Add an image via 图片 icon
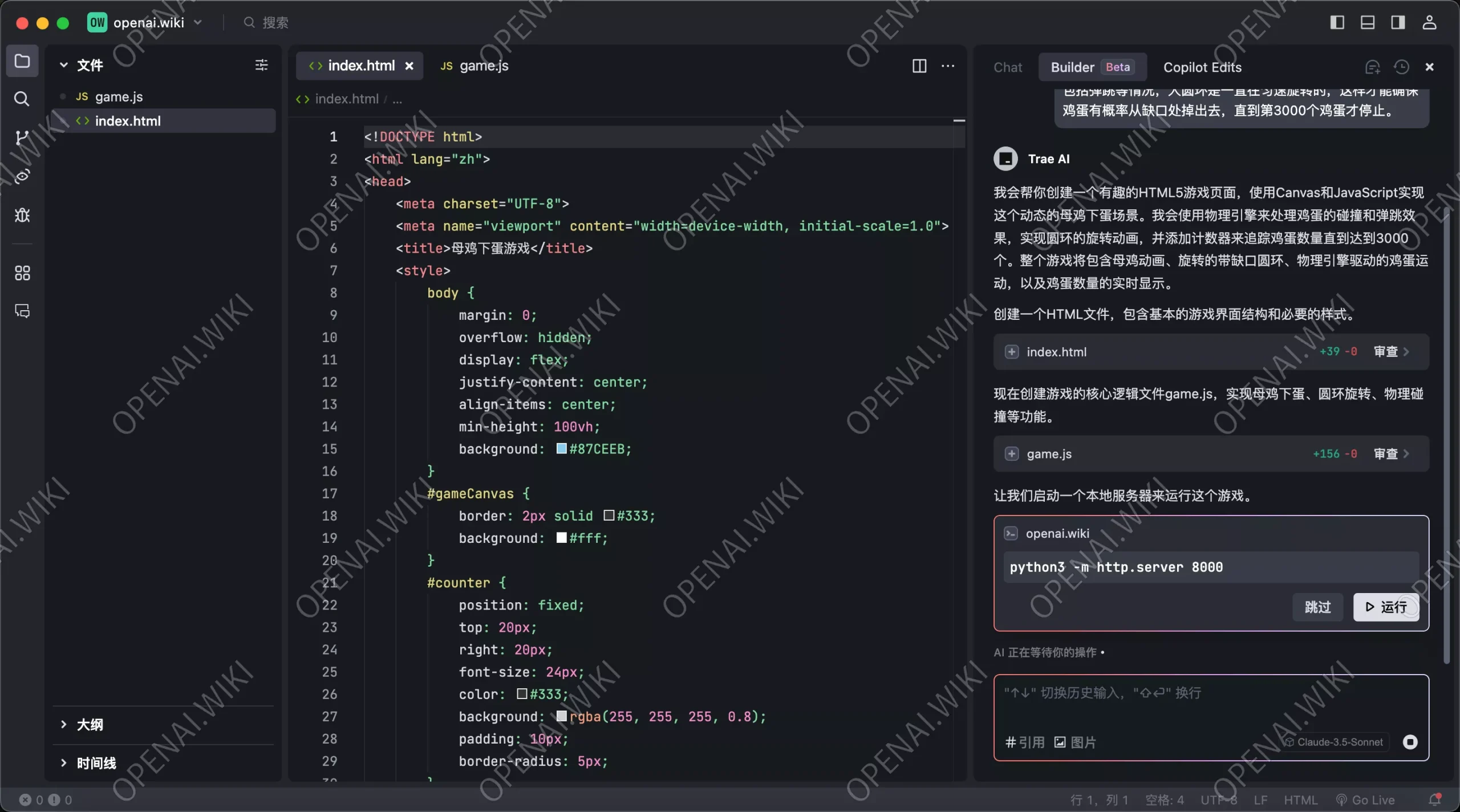This screenshot has height=812, width=1460. (1075, 742)
